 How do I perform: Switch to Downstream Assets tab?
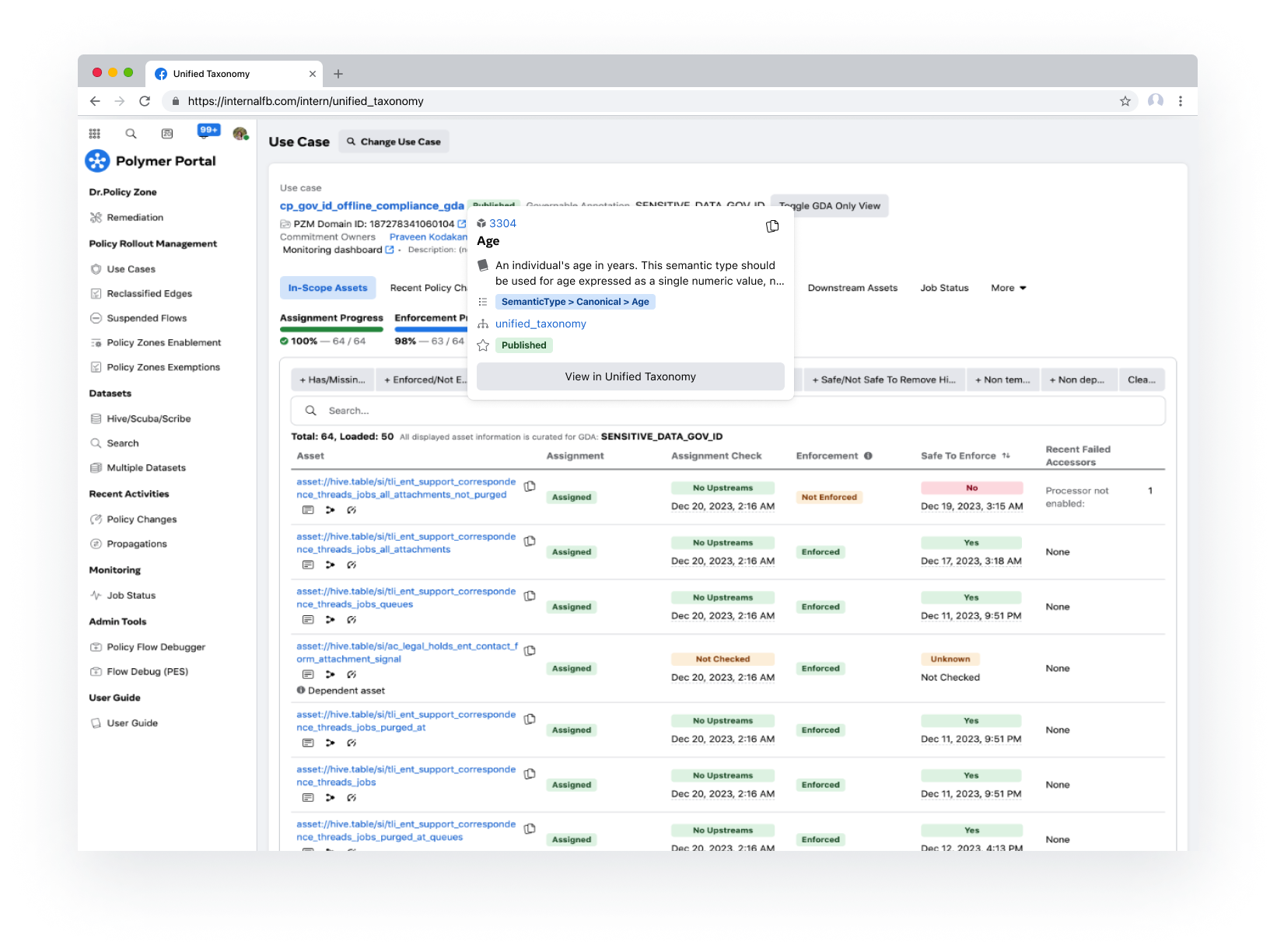[x=852, y=288]
